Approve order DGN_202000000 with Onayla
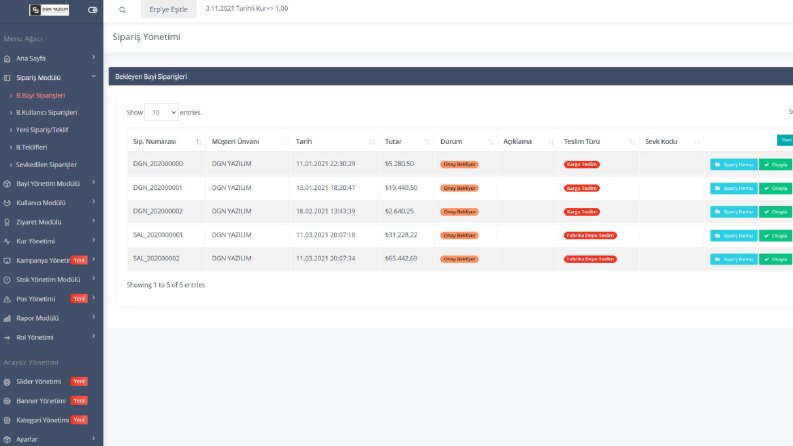This screenshot has width=793, height=446. tap(775, 164)
